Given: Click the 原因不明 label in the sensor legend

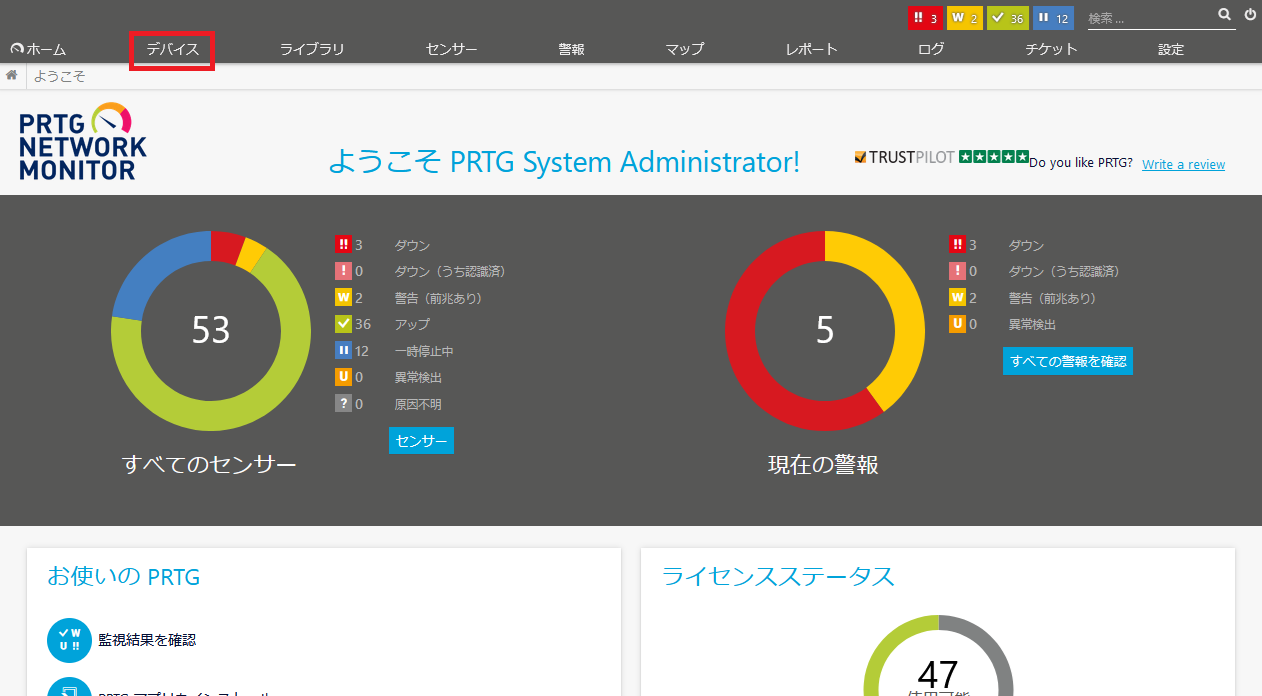Looking at the screenshot, I should tap(418, 404).
